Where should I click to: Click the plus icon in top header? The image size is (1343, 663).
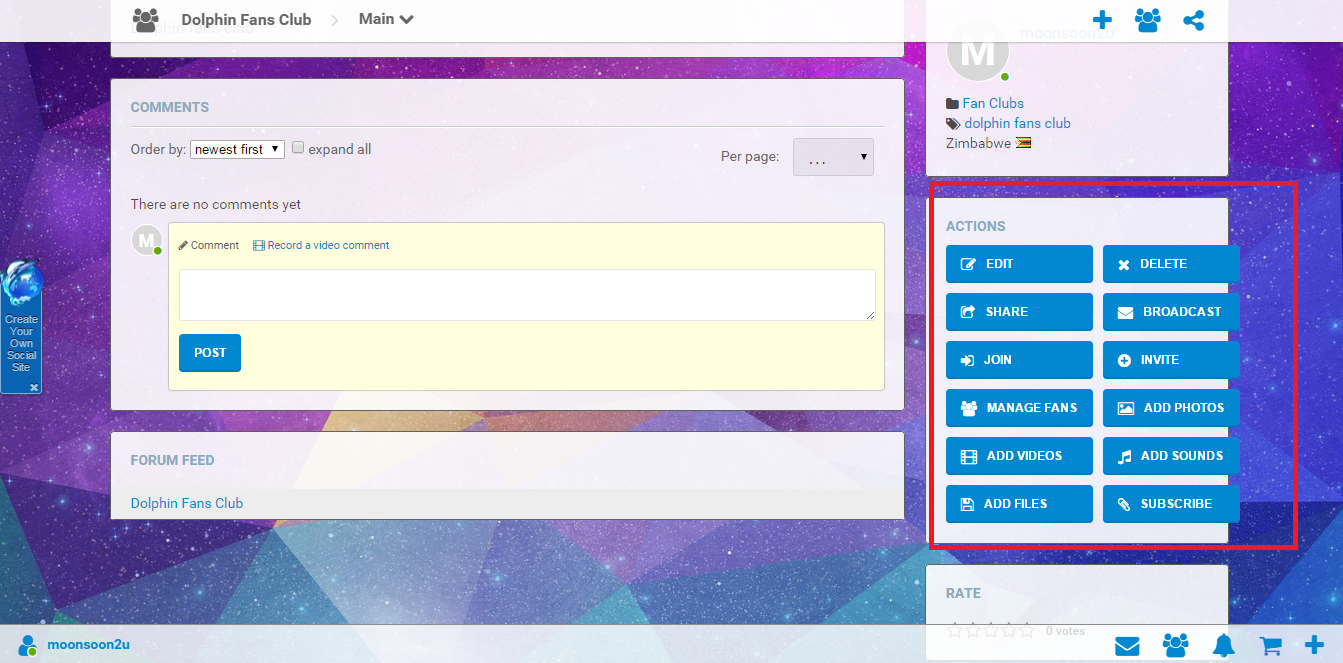pyautogui.click(x=1101, y=20)
